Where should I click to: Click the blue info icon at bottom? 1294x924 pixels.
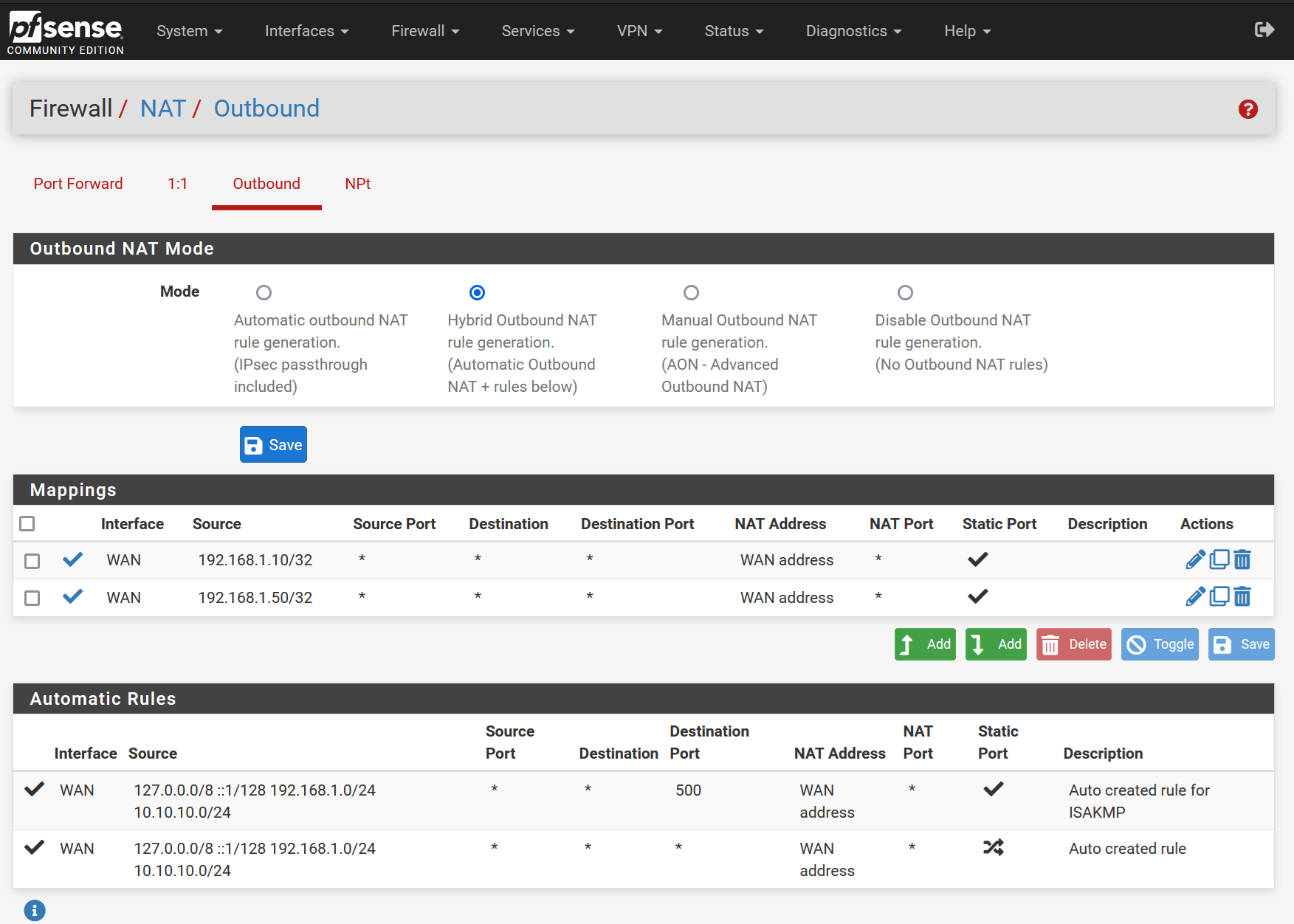35,910
